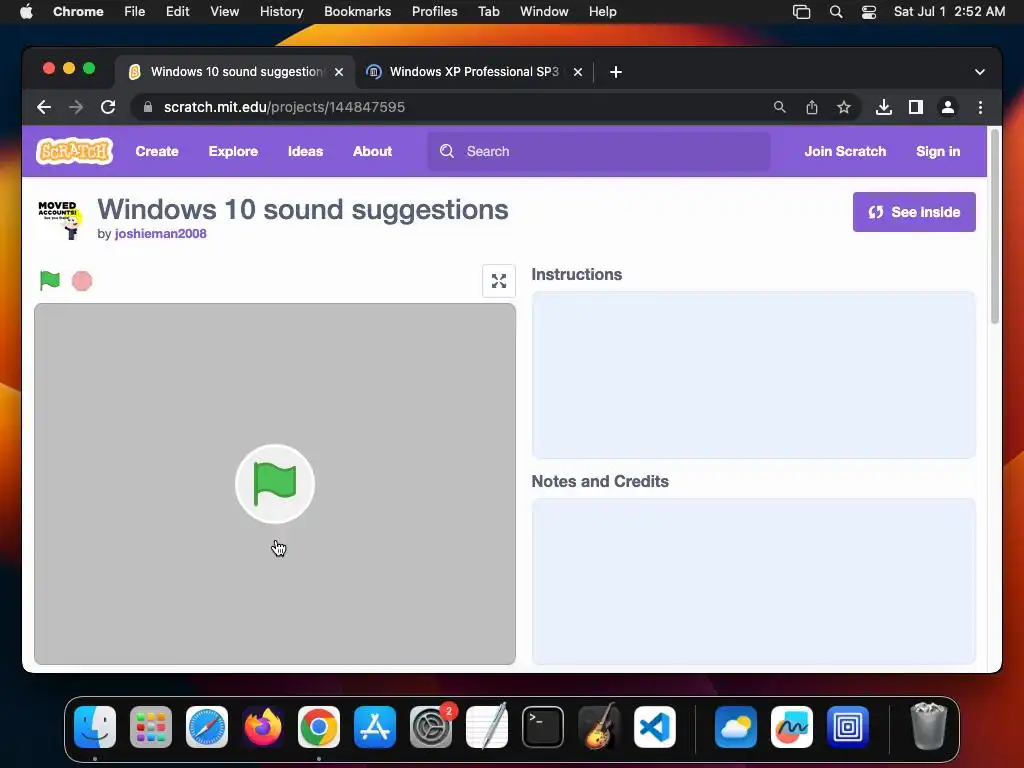Close the Windows XP Professional SP3 tab
Screen dimensions: 1024x768
point(578,72)
